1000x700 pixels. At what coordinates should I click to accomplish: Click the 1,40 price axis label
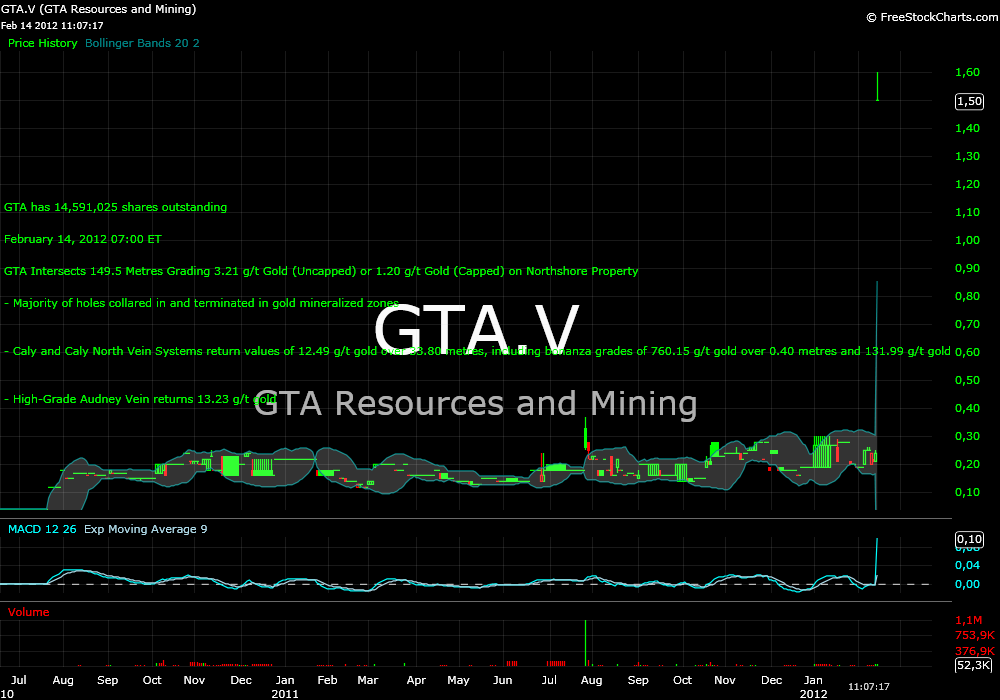(x=967, y=128)
